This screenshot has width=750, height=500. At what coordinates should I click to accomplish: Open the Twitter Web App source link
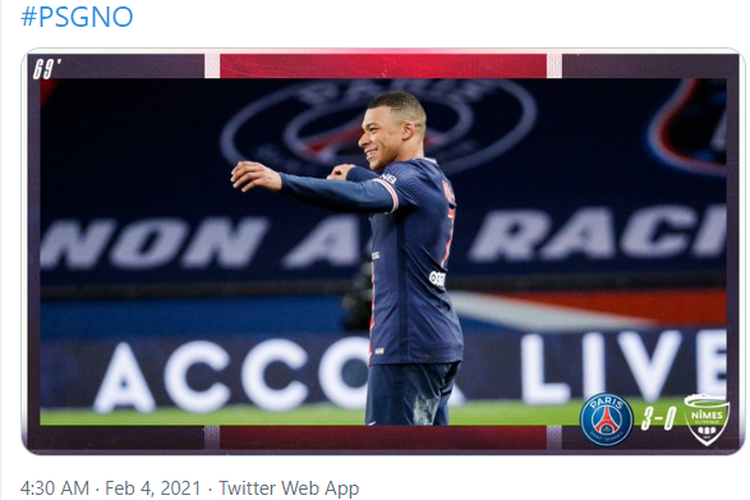point(289,488)
